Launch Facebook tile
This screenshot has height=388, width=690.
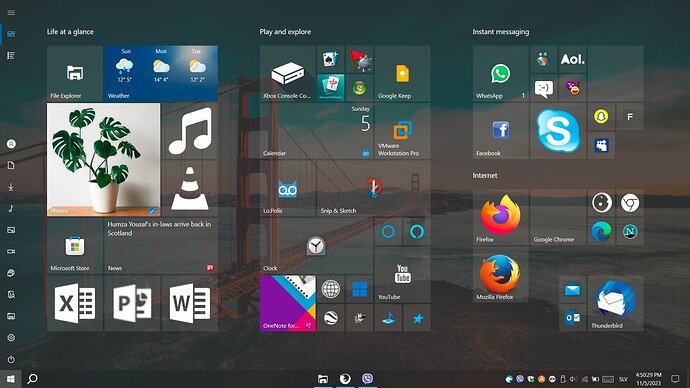(x=501, y=131)
